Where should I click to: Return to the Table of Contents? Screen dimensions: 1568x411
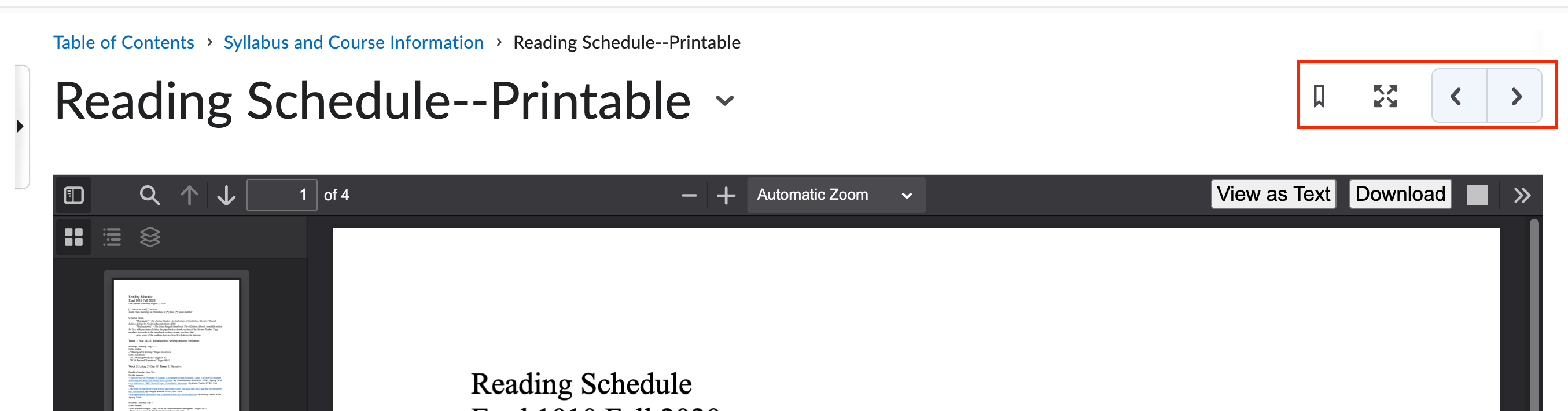[x=124, y=42]
